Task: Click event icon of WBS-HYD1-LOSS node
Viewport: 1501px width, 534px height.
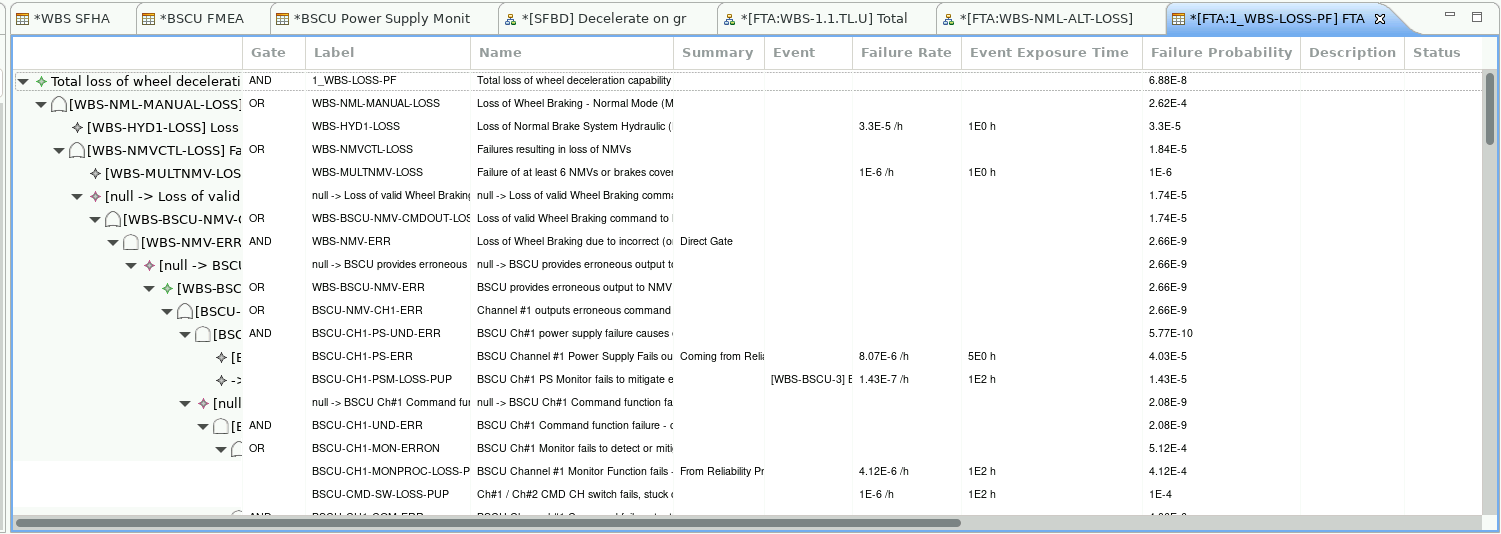Action: tap(77, 127)
